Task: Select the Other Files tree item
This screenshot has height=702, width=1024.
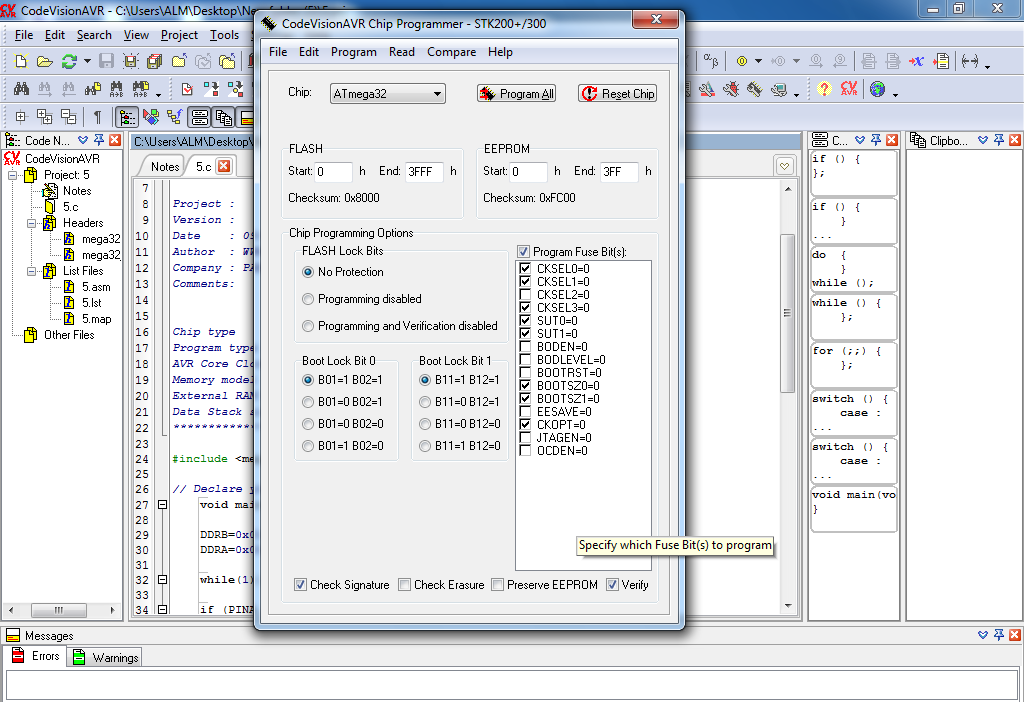Action: 69,335
